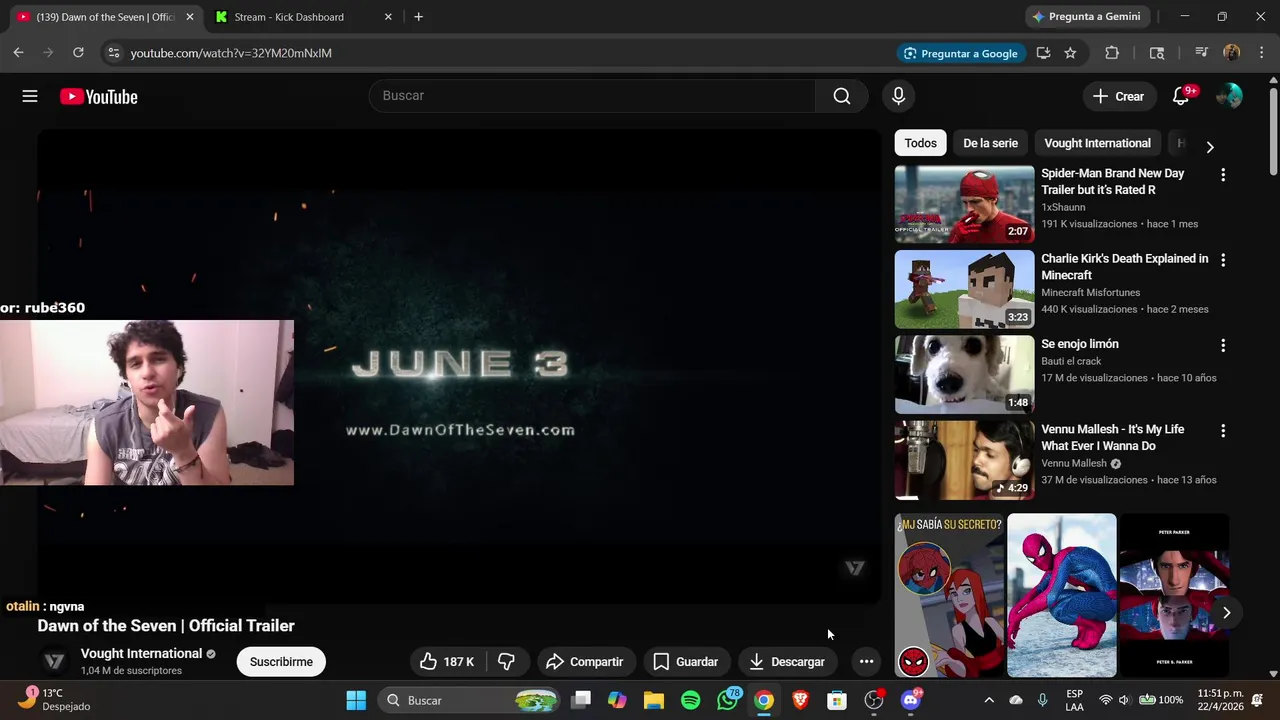Click the Crear button
Screen dimensions: 1280x720
point(1118,96)
